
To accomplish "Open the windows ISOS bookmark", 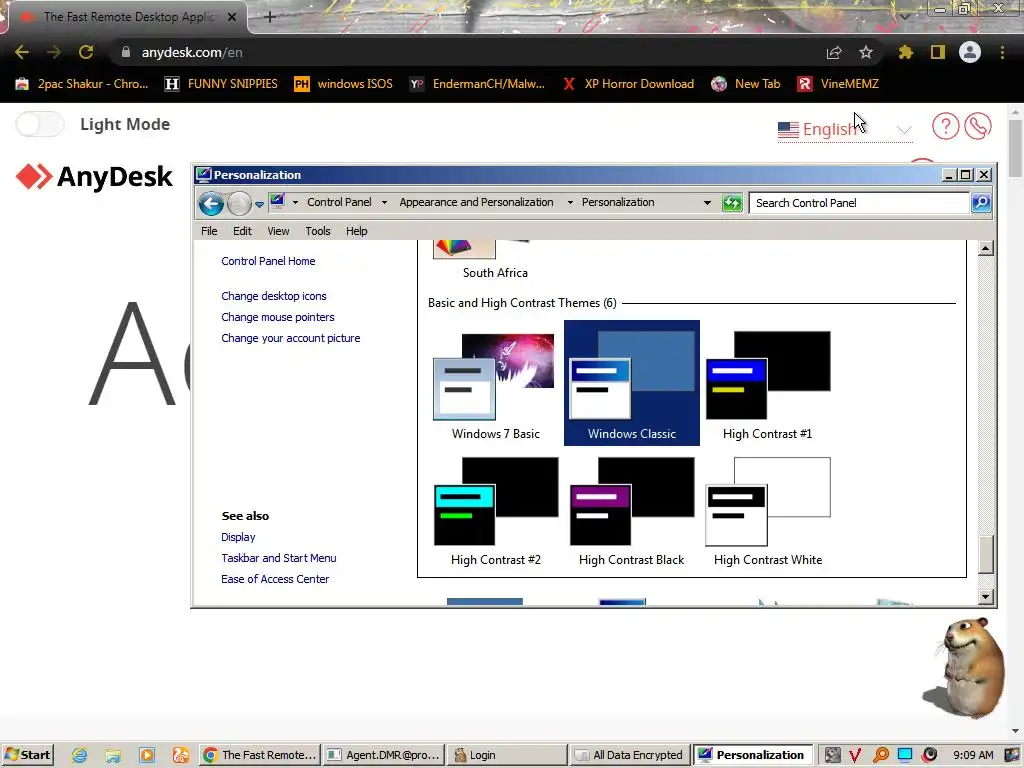I will pos(344,84).
